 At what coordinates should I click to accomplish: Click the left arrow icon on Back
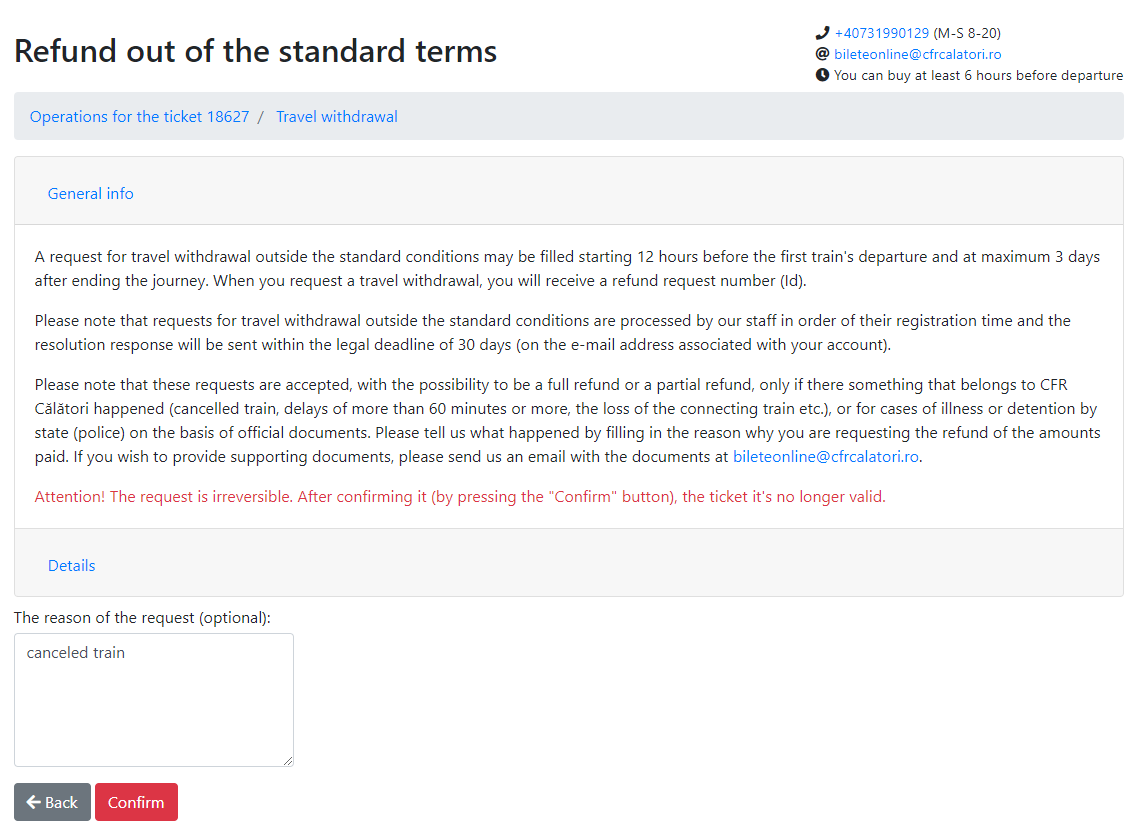coord(33,802)
